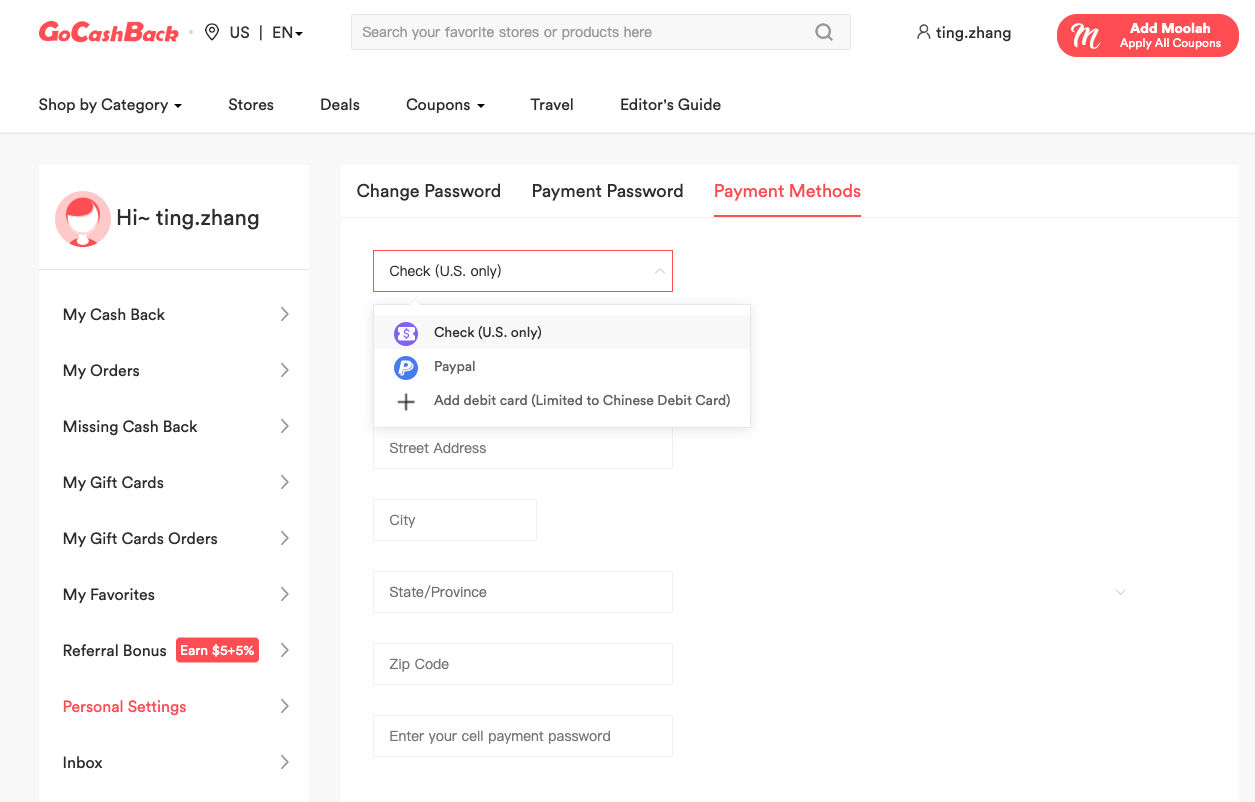Click the City input field

(x=455, y=520)
